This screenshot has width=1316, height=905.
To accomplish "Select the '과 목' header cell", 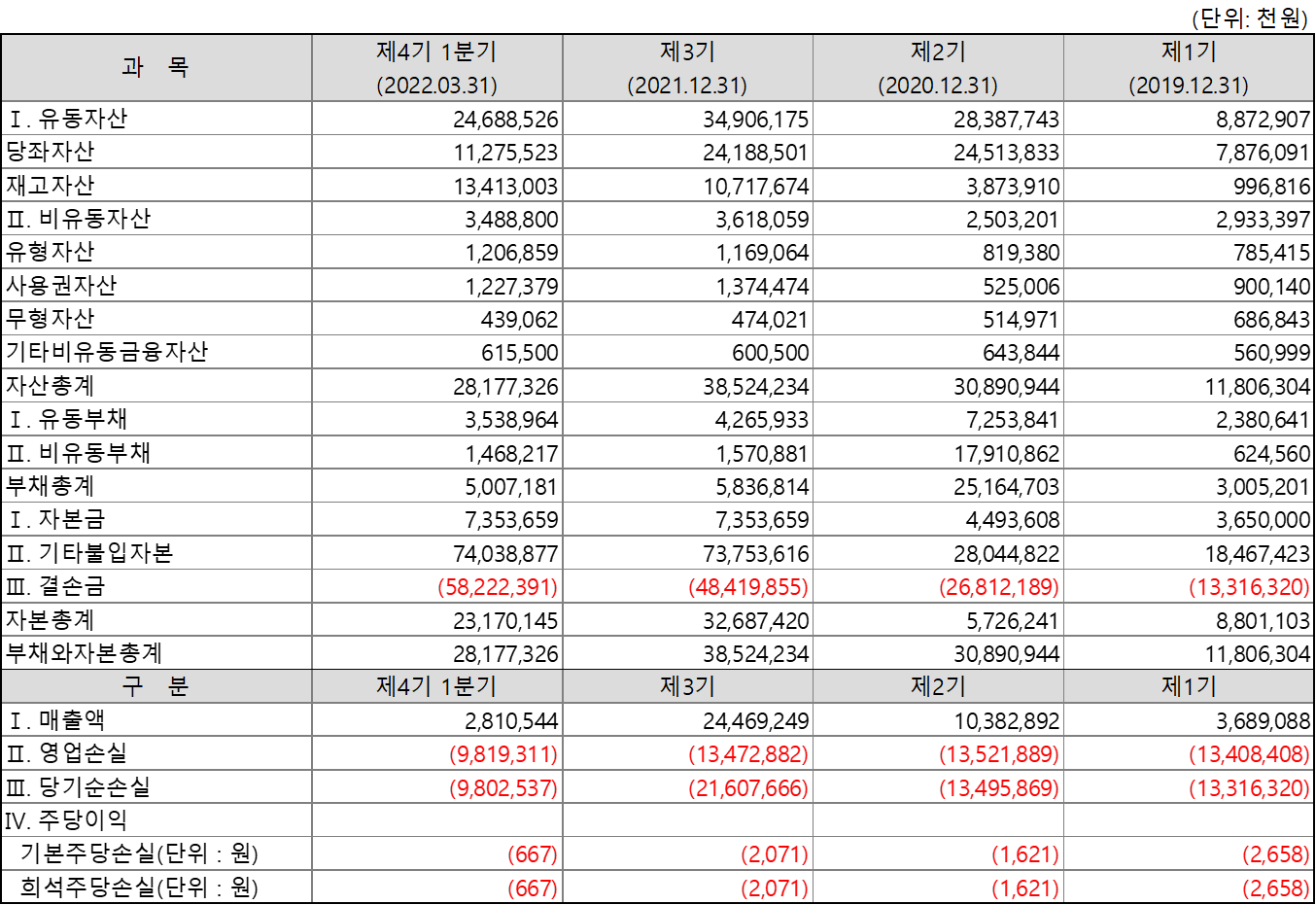I will (x=156, y=68).
